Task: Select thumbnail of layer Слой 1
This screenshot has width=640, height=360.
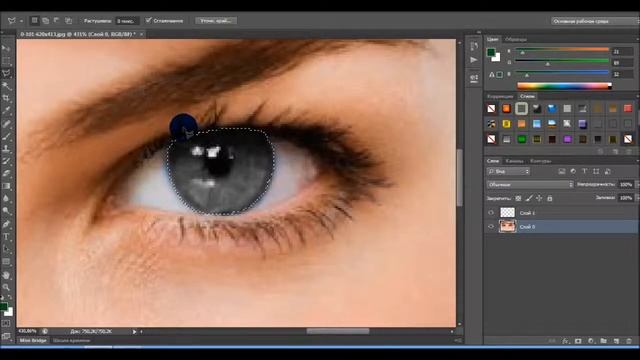Action: (507, 213)
